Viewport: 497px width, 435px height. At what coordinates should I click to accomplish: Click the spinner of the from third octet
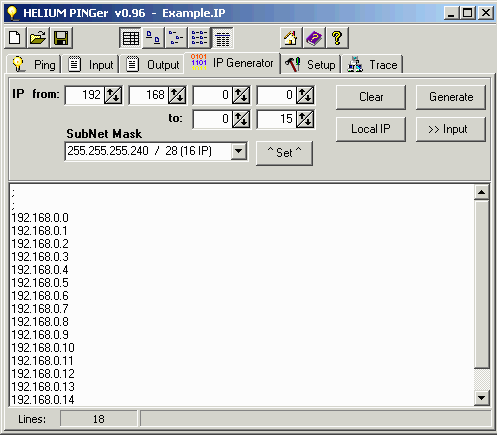(x=241, y=95)
